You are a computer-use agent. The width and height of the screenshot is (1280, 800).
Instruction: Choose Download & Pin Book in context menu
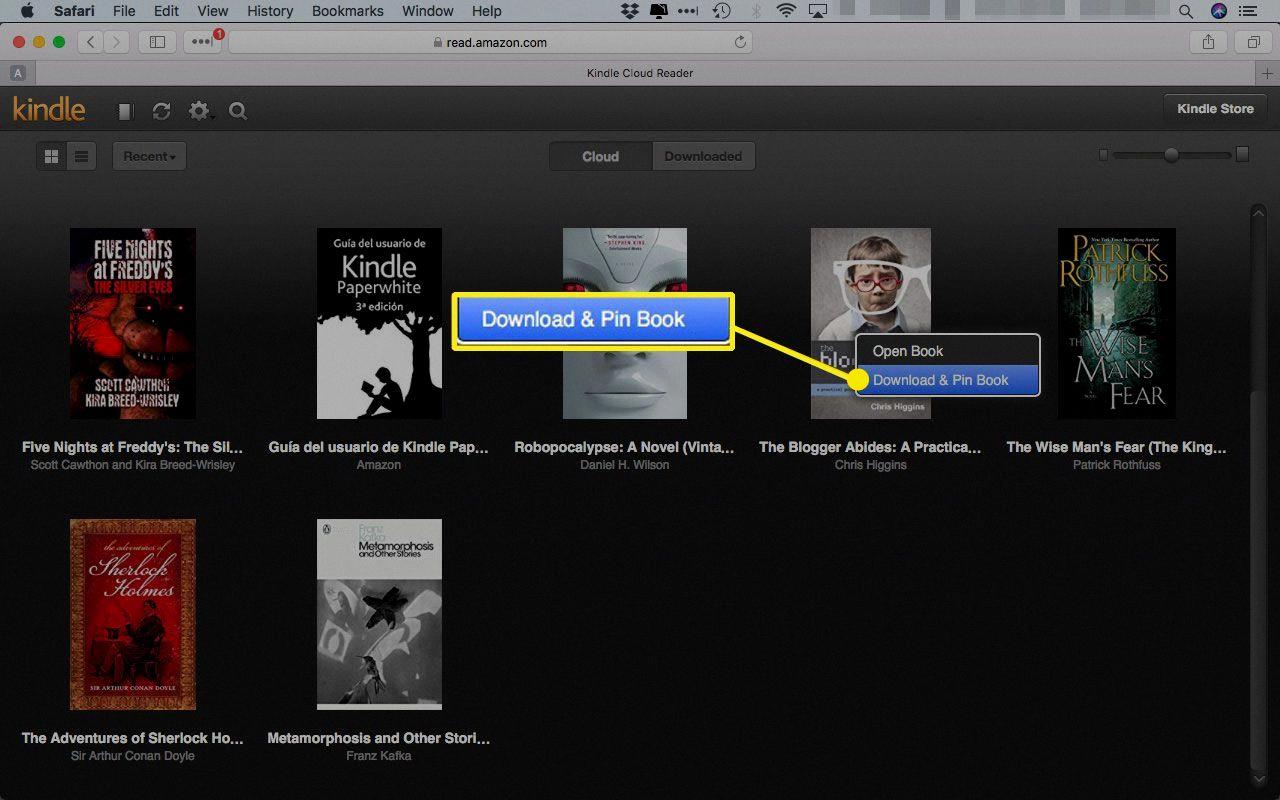[x=947, y=380]
